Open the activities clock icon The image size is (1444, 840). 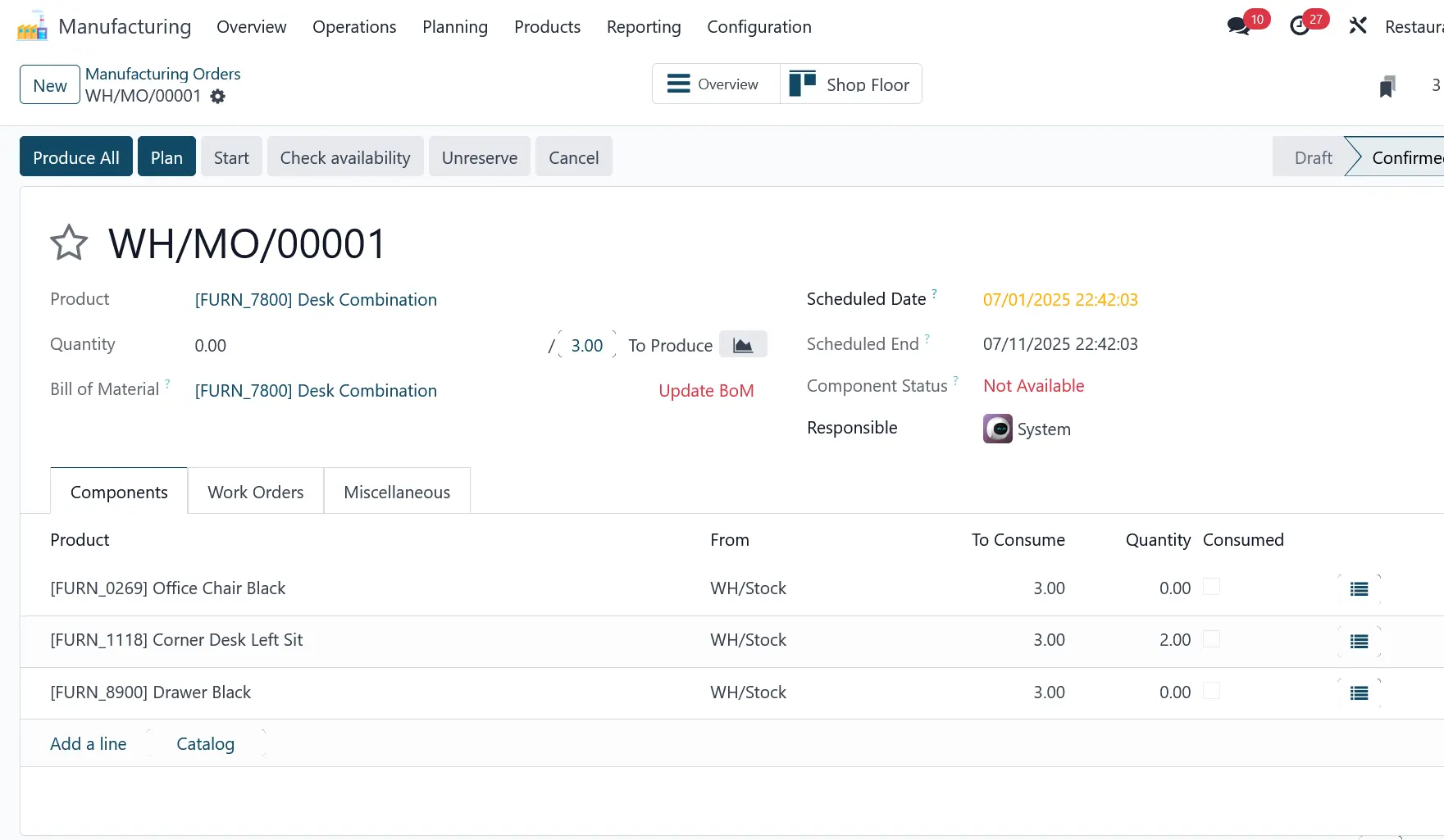pos(1300,26)
